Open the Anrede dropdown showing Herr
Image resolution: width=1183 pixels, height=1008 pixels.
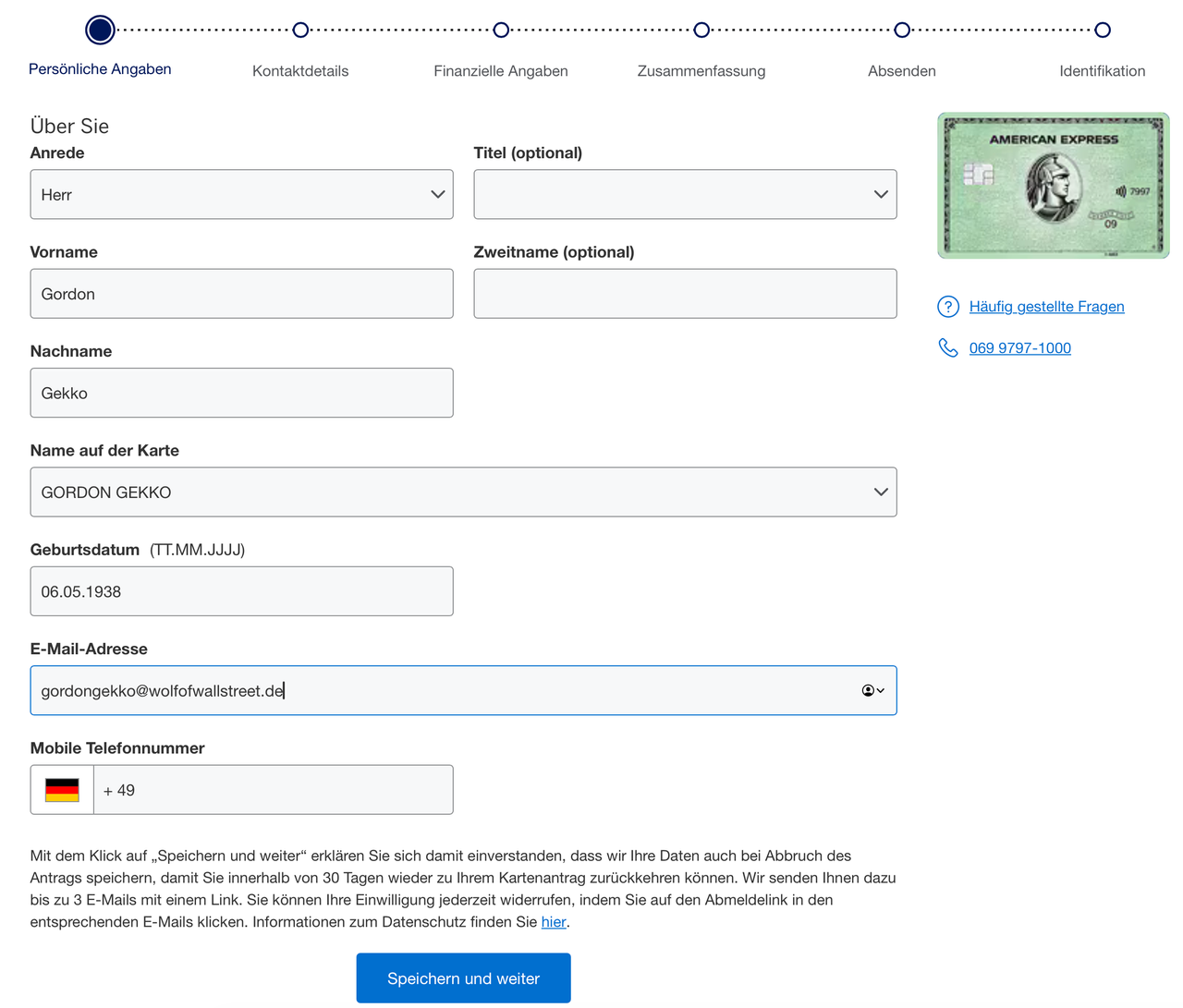tap(242, 194)
